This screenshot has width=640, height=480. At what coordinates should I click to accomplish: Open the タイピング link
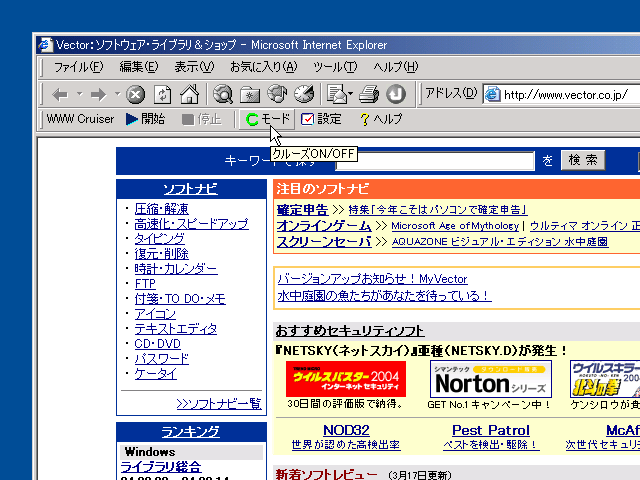click(x=160, y=239)
